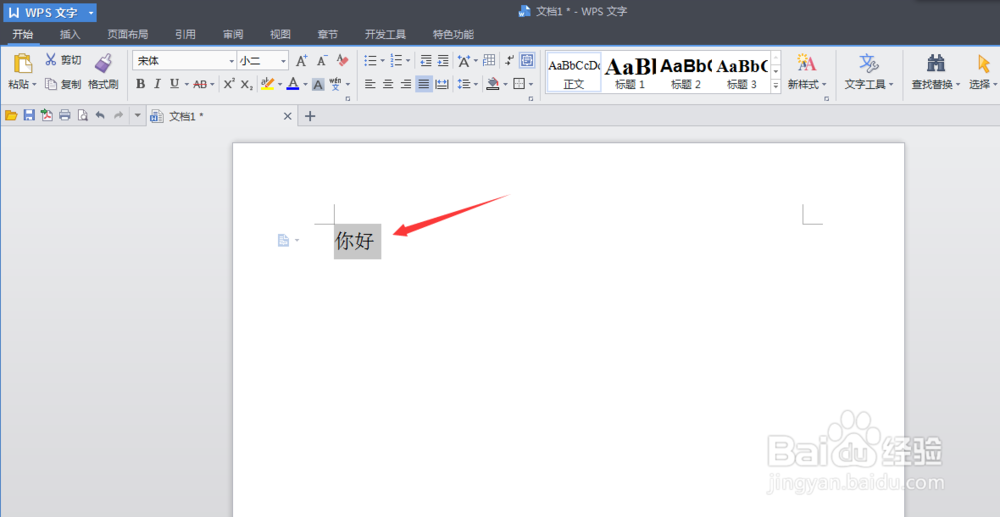Export to PDF icon in quick toolbar
This screenshot has width=1000, height=517.
(x=47, y=115)
